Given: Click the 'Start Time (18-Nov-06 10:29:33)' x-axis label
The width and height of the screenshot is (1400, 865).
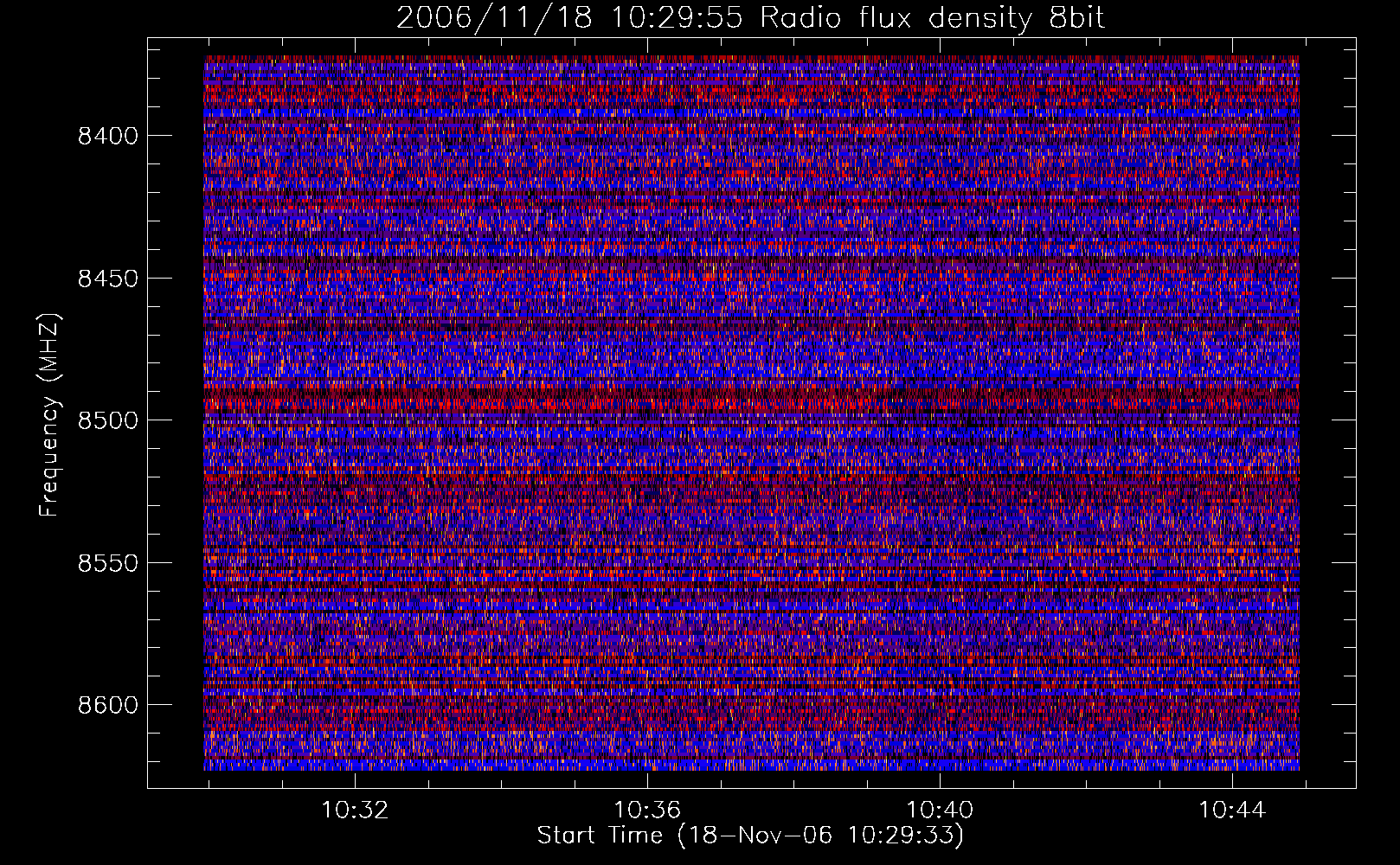Looking at the screenshot, I should (x=750, y=836).
